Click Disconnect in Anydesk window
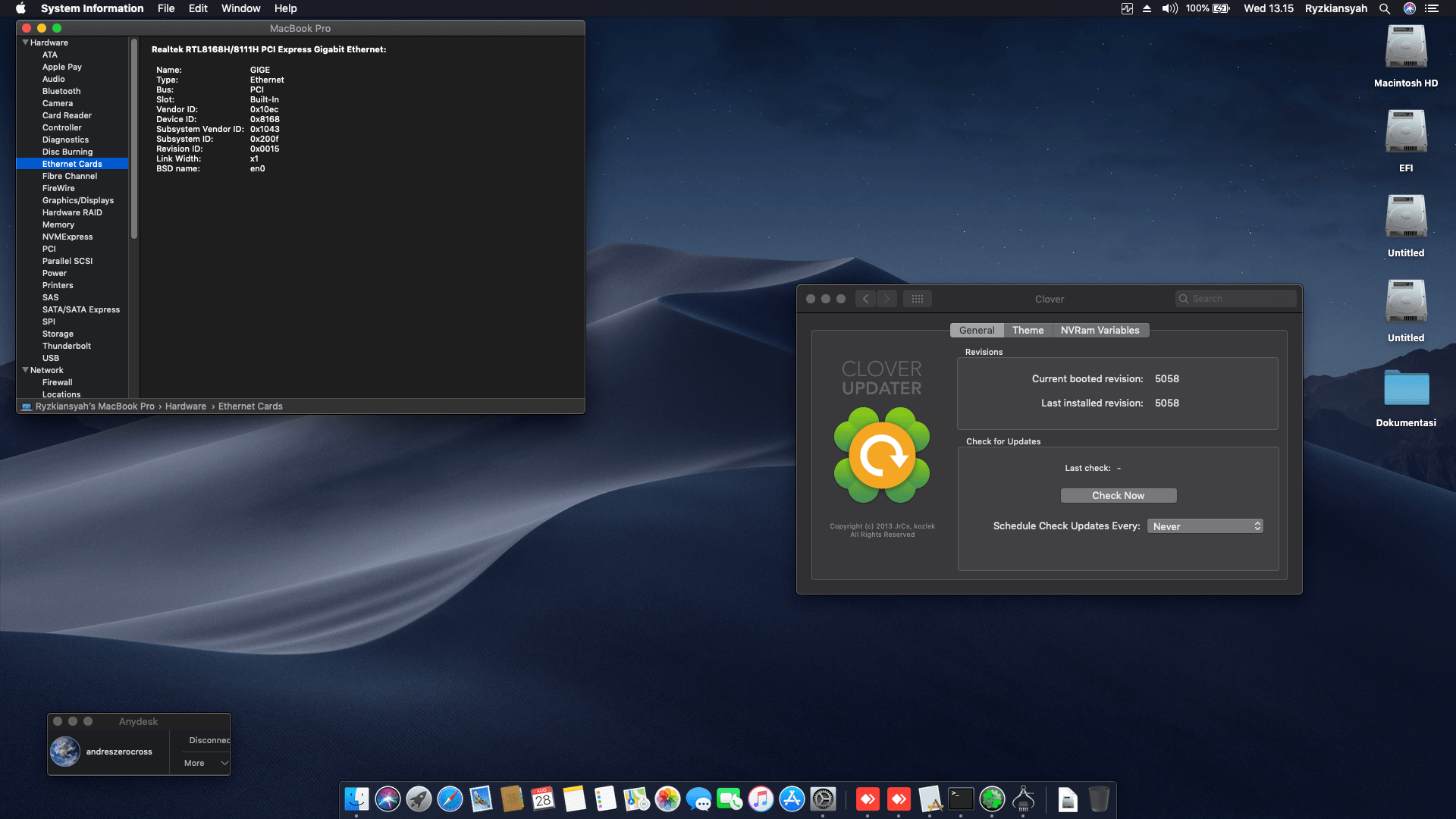 coord(209,740)
